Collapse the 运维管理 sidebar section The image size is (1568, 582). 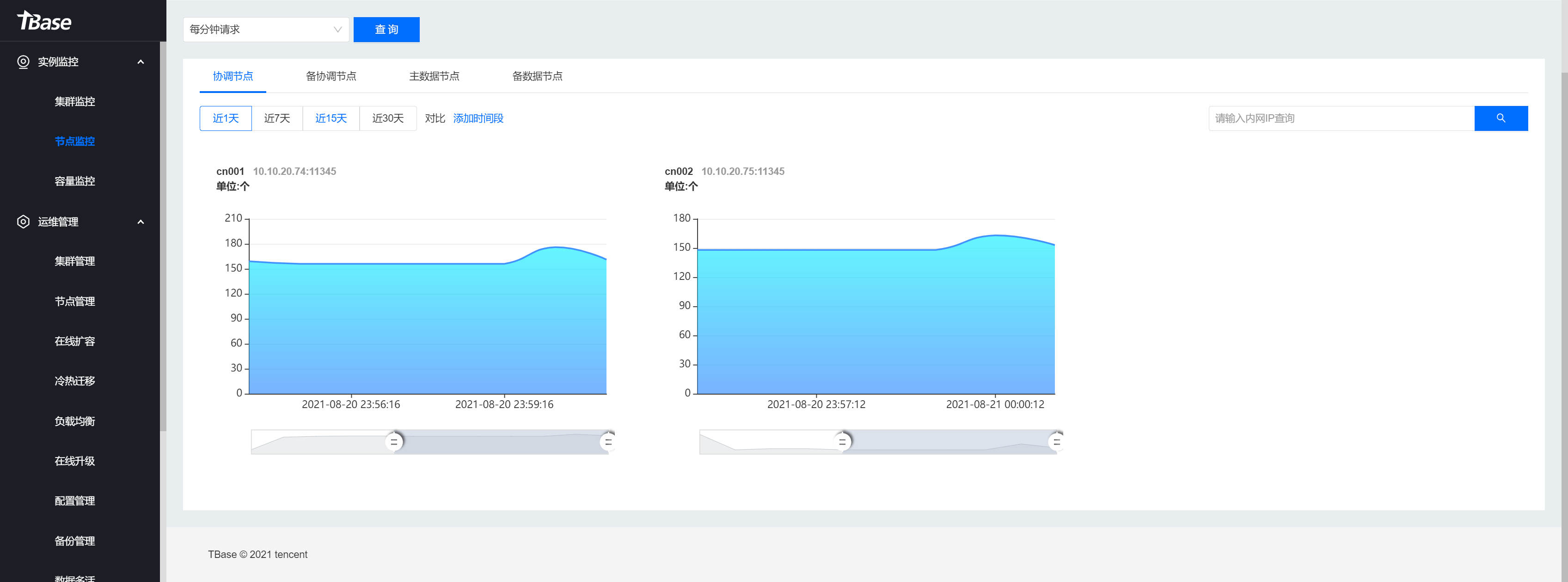[141, 222]
